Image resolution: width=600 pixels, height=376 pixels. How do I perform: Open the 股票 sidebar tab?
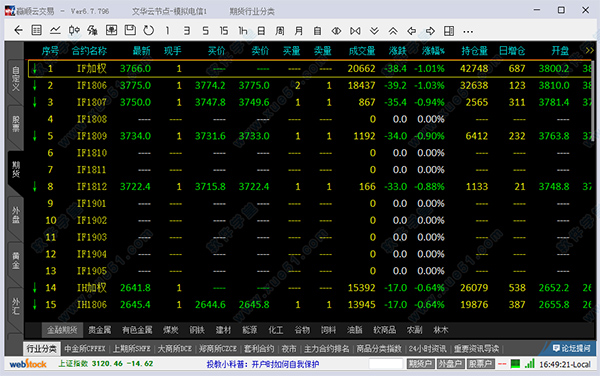point(15,124)
